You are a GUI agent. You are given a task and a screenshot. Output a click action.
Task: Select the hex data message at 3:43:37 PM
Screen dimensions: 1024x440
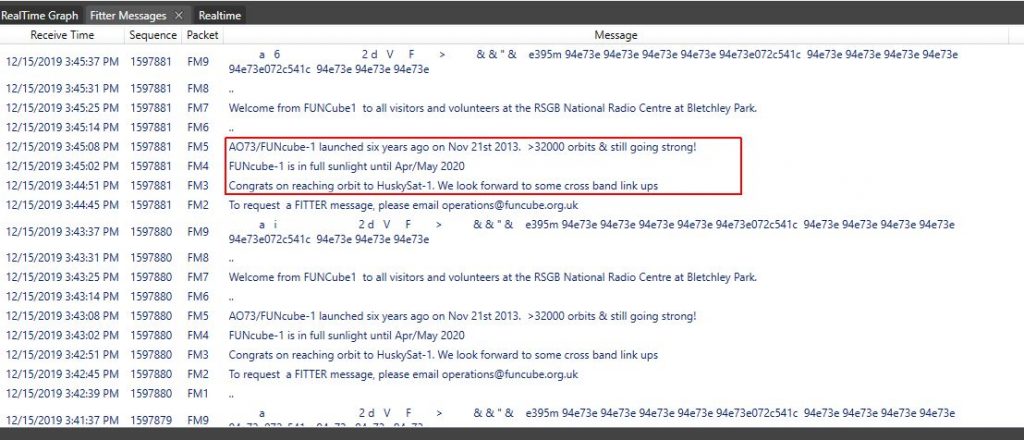click(x=592, y=232)
